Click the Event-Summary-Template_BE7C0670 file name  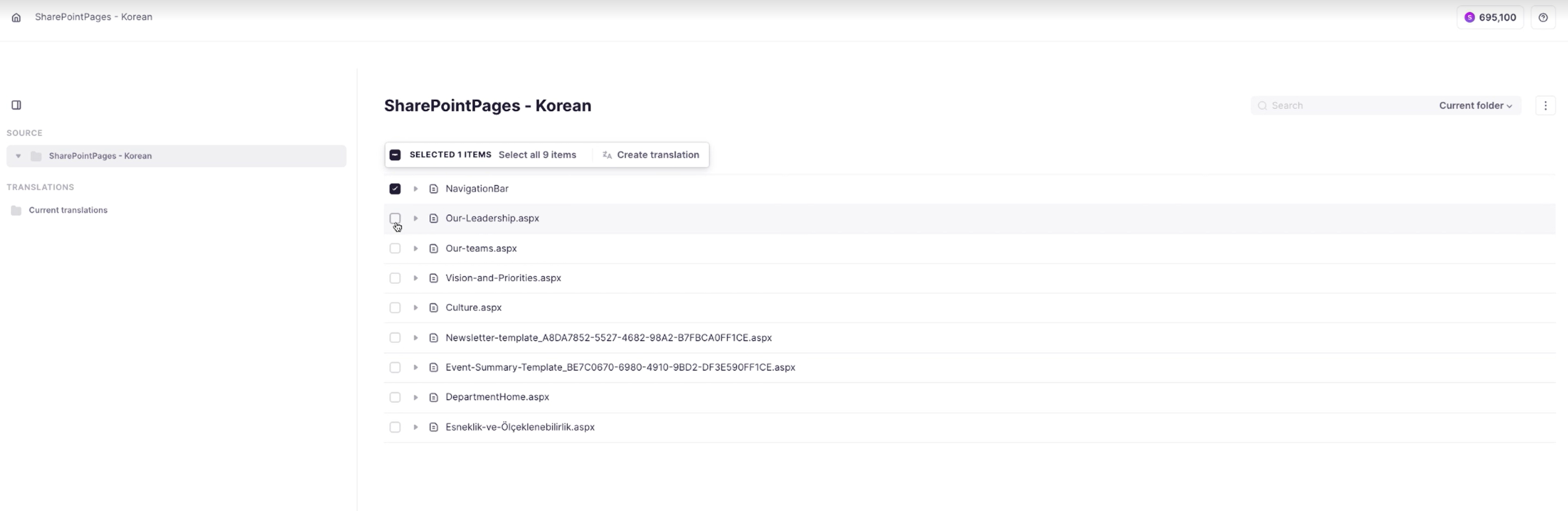point(620,367)
